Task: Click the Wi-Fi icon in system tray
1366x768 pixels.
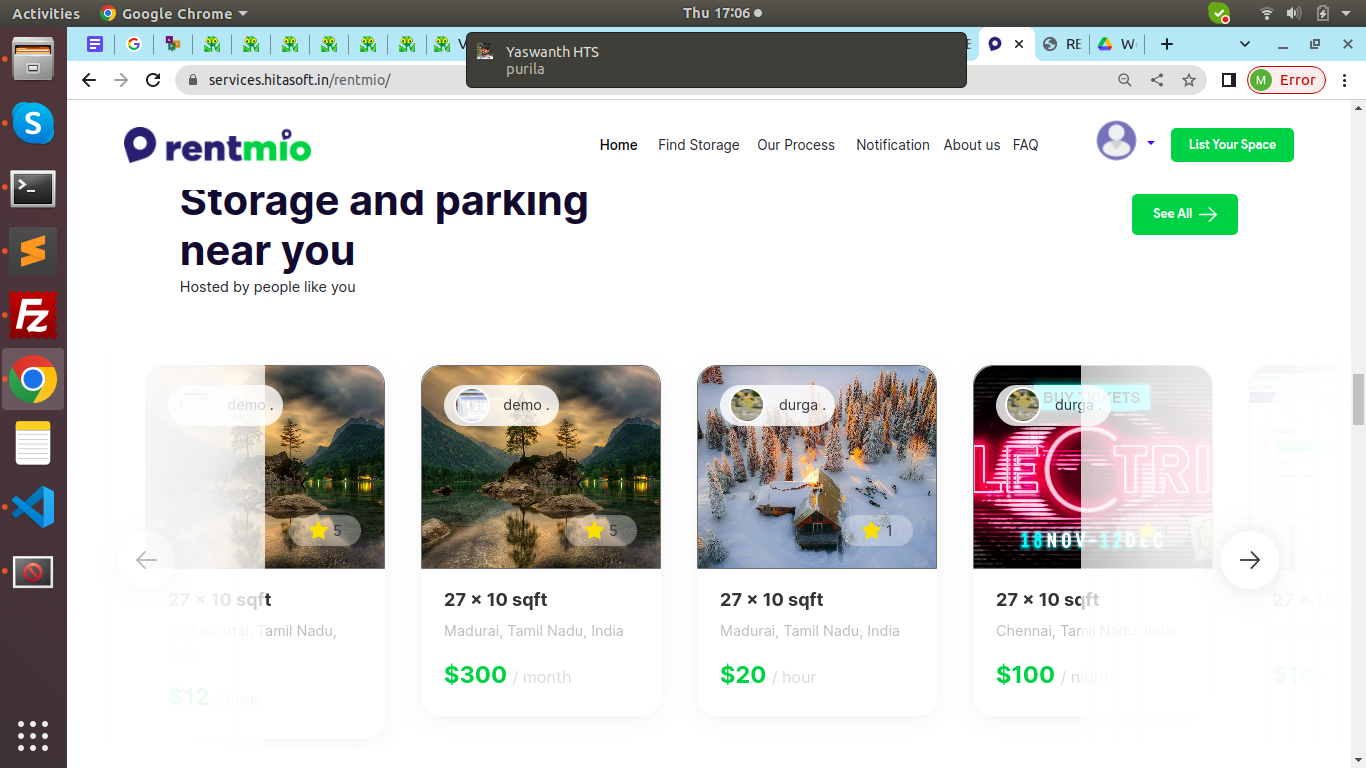Action: (1267, 13)
